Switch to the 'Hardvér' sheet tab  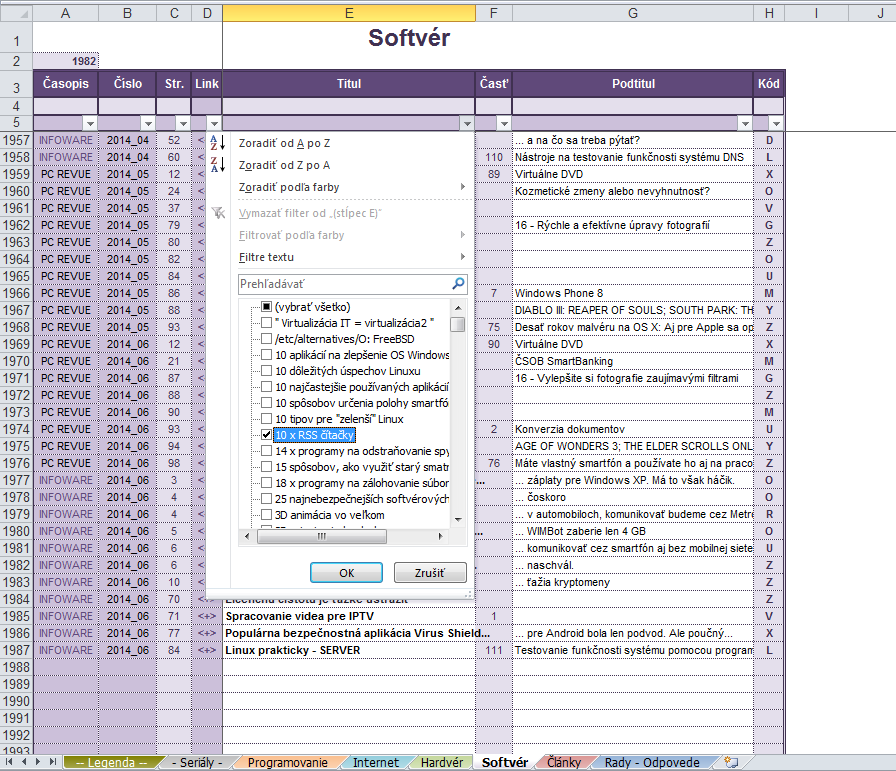tap(442, 762)
